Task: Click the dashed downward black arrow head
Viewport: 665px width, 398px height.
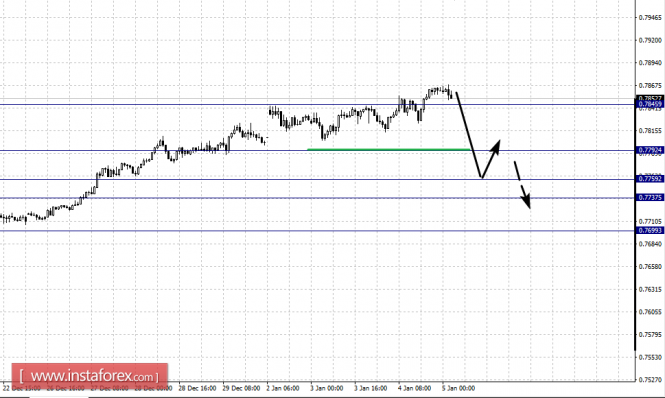Action: 526,201
